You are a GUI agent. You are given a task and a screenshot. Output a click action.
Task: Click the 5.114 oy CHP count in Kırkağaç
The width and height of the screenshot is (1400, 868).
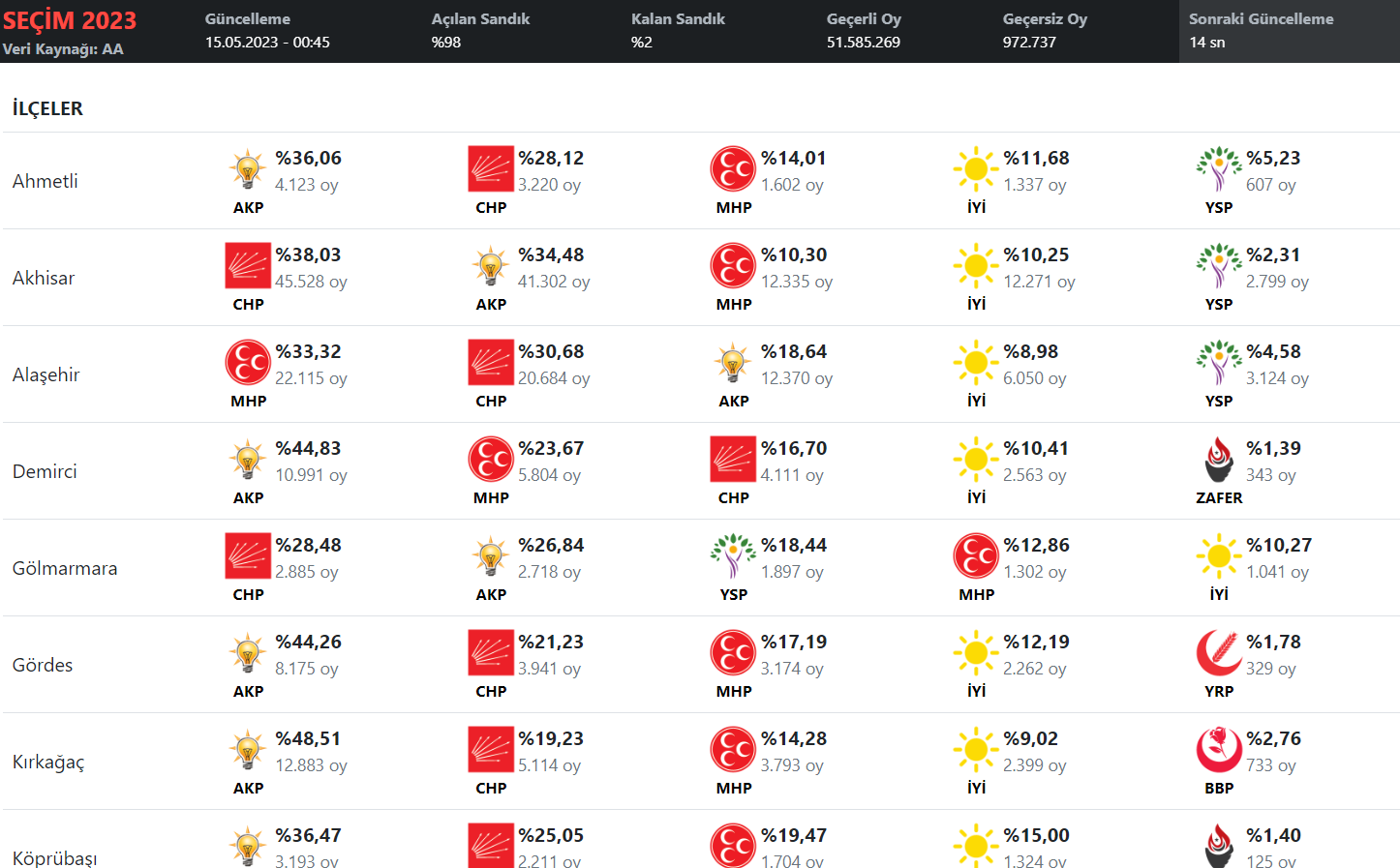click(549, 765)
